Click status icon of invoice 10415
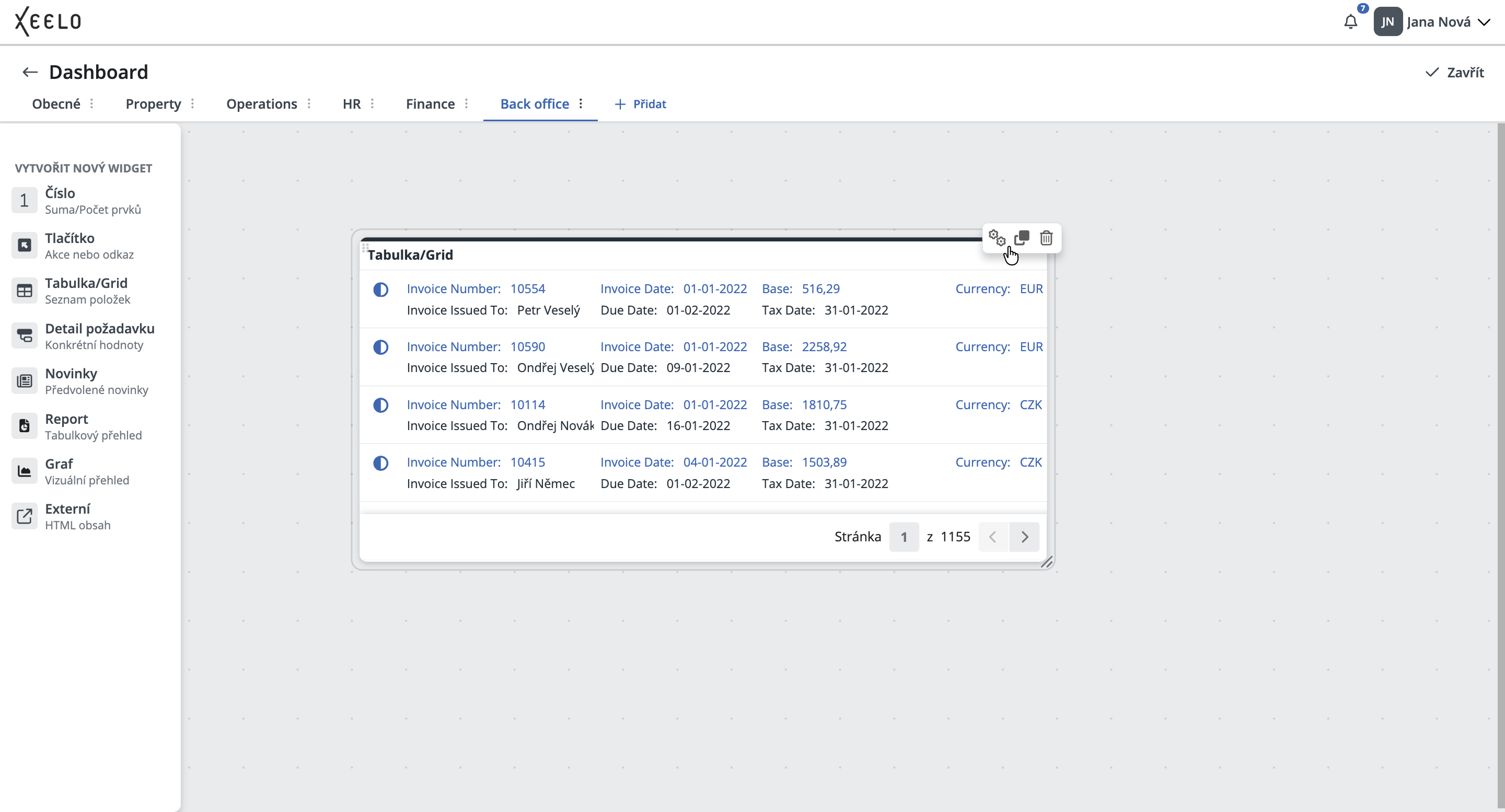The image size is (1505, 812). 380,462
